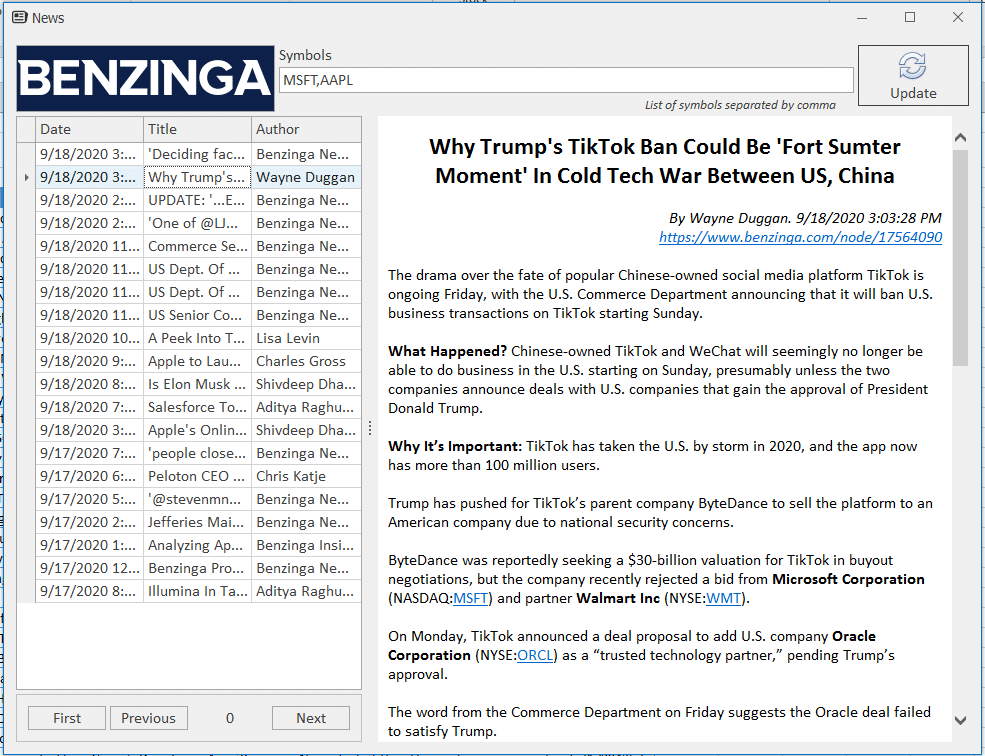Open the ORCL ticker link
This screenshot has height=756, width=985.
(535, 655)
